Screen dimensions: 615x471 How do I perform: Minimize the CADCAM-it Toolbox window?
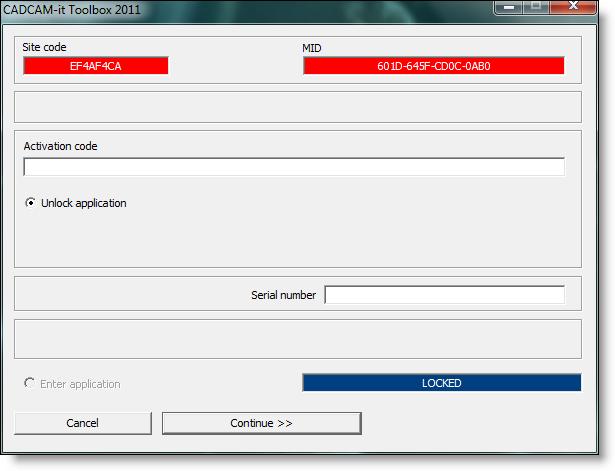[509, 7]
